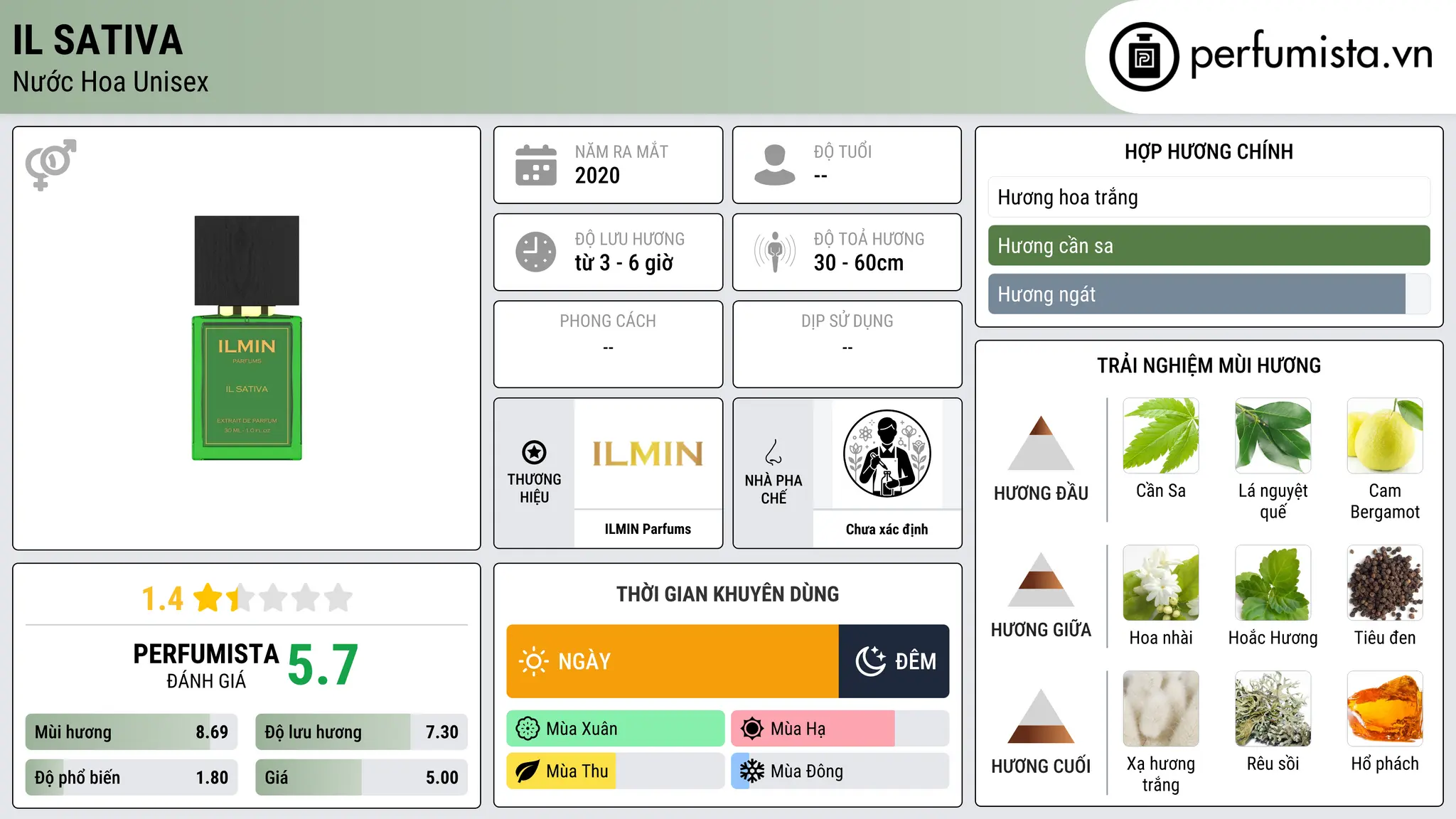Image resolution: width=1456 pixels, height=819 pixels.
Task: Click the pyramid icon above Hương cuối
Action: (1041, 716)
